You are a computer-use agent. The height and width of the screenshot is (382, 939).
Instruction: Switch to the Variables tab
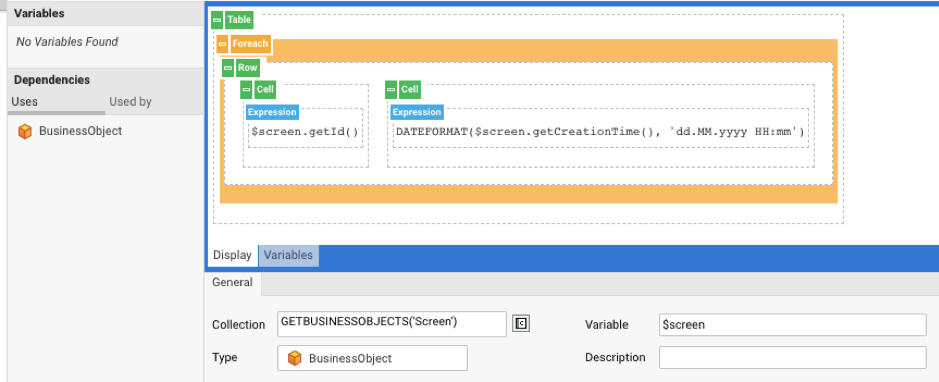click(x=289, y=255)
